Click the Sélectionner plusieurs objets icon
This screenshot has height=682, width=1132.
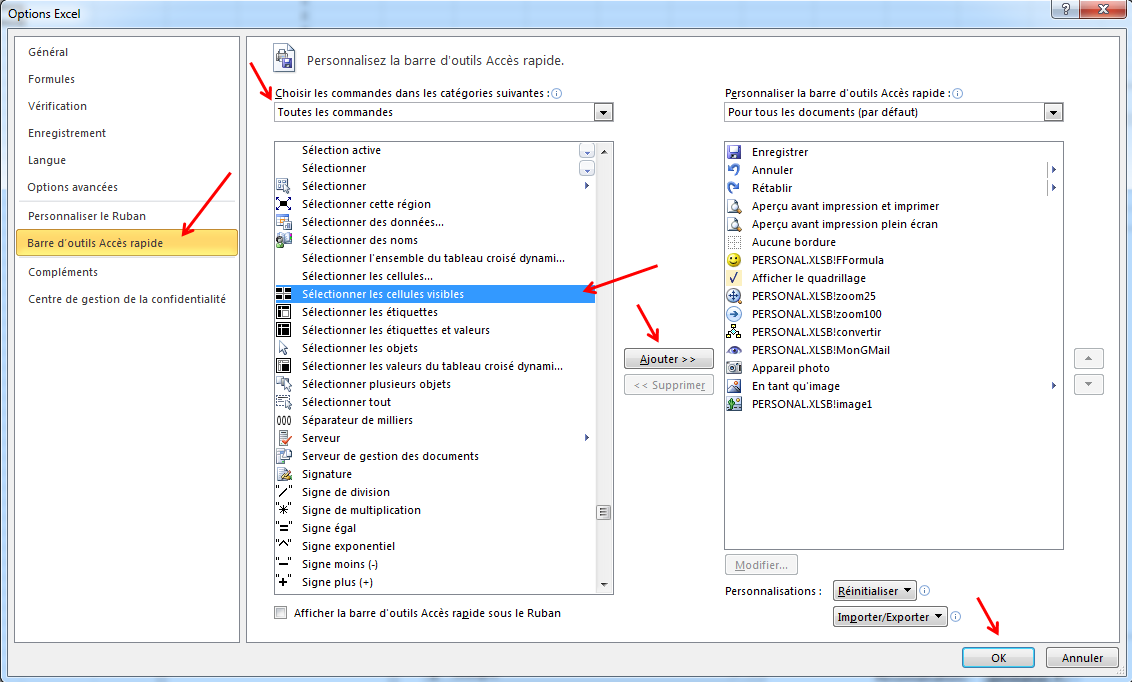284,385
